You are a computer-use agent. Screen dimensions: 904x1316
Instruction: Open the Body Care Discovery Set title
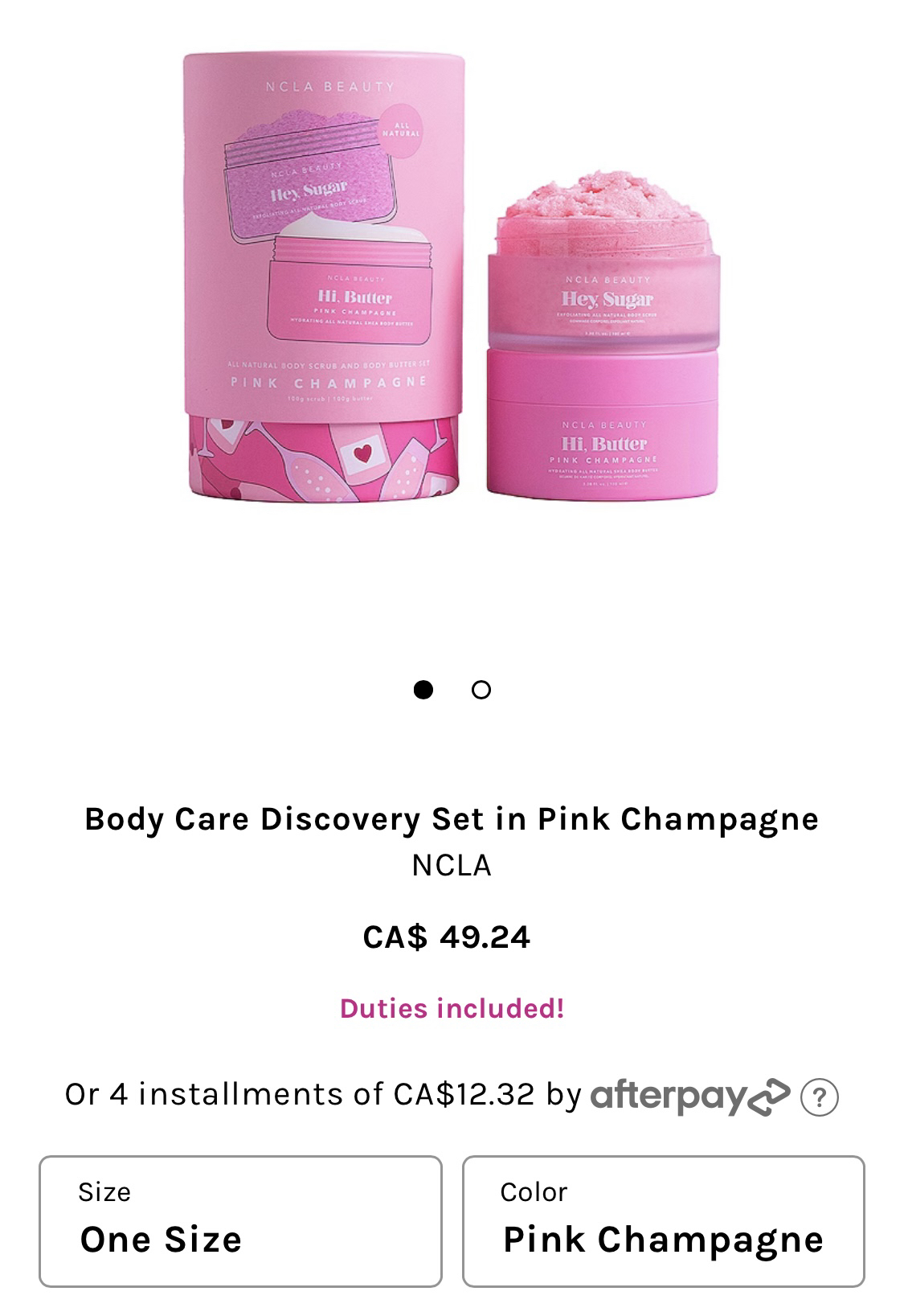tap(452, 818)
